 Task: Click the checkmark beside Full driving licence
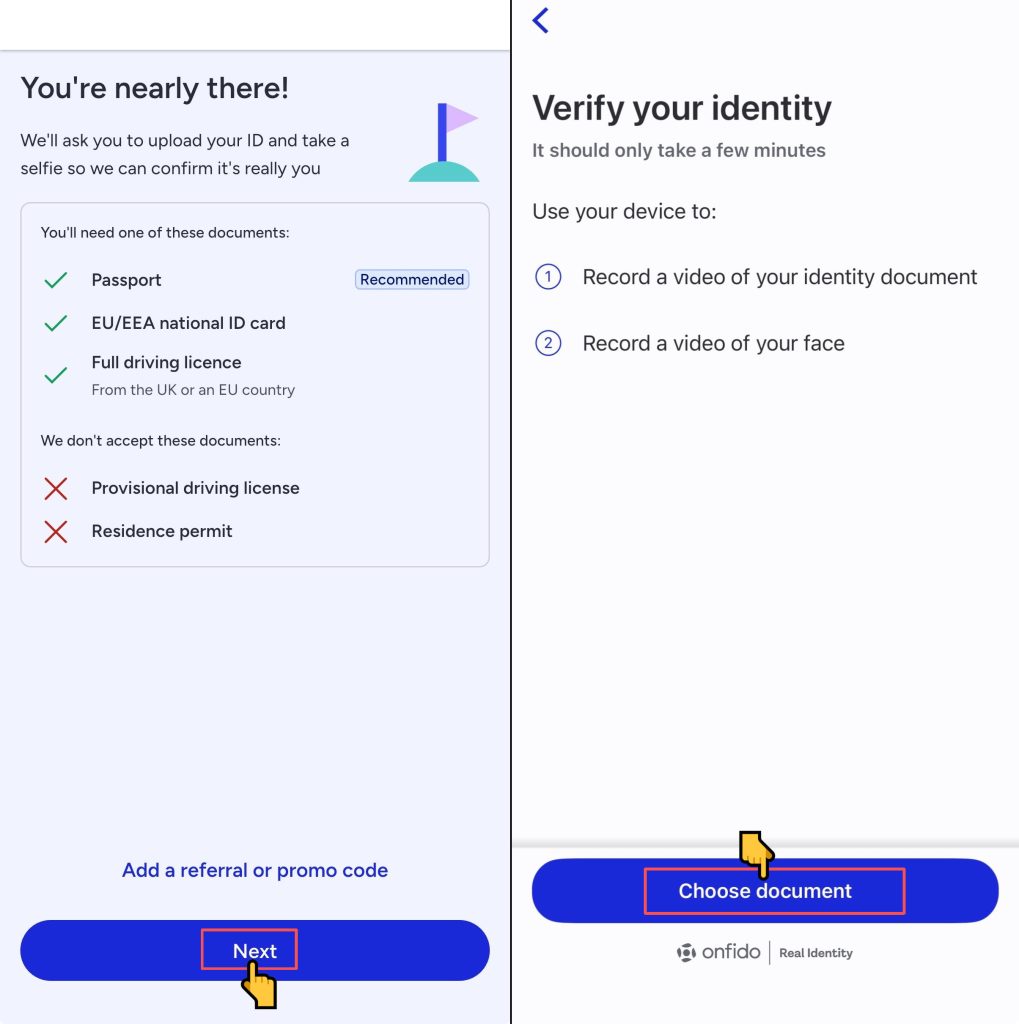[x=56, y=375]
